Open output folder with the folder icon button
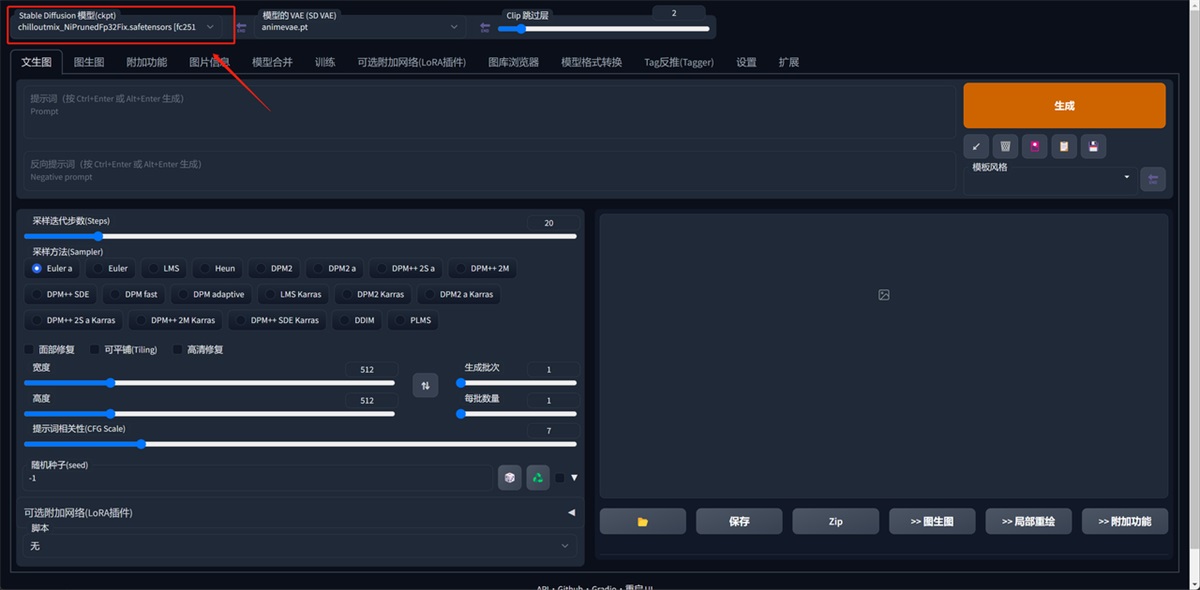Image resolution: width=1200 pixels, height=590 pixels. click(x=642, y=521)
